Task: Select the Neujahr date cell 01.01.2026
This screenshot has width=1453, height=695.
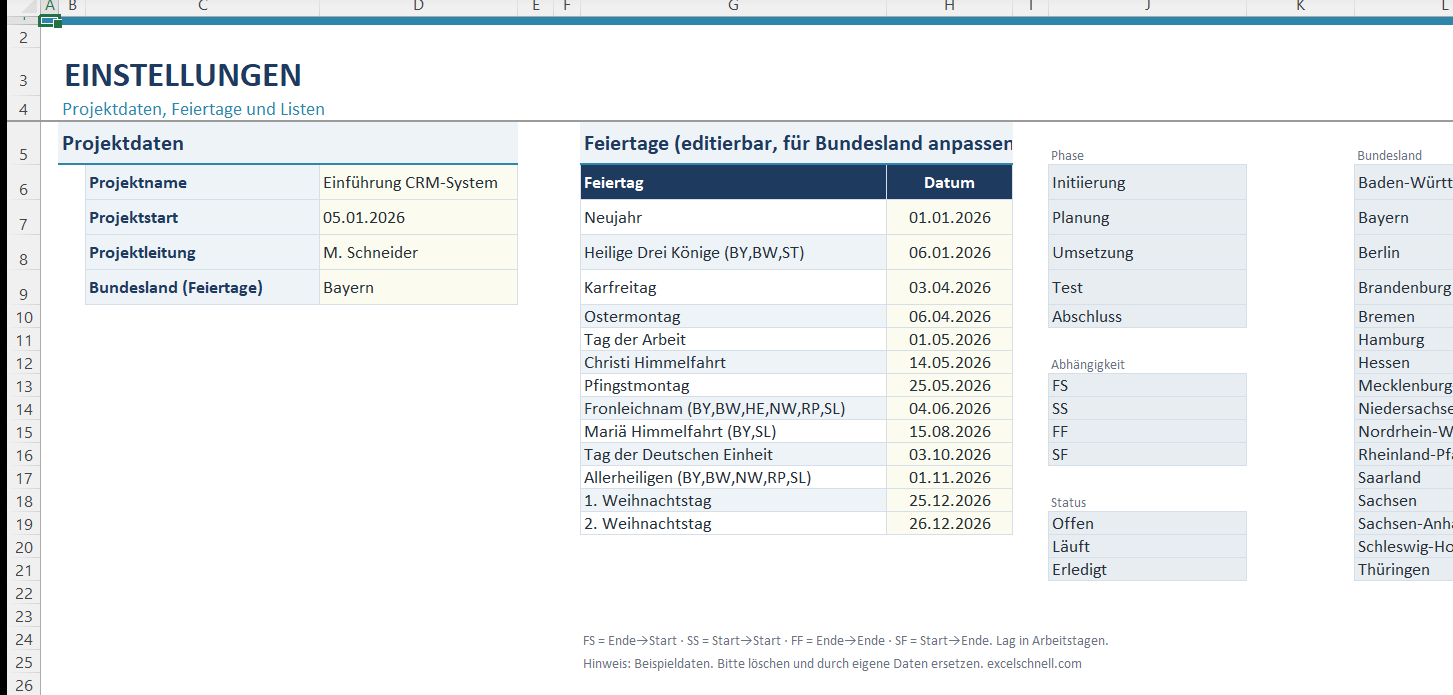Action: click(949, 217)
